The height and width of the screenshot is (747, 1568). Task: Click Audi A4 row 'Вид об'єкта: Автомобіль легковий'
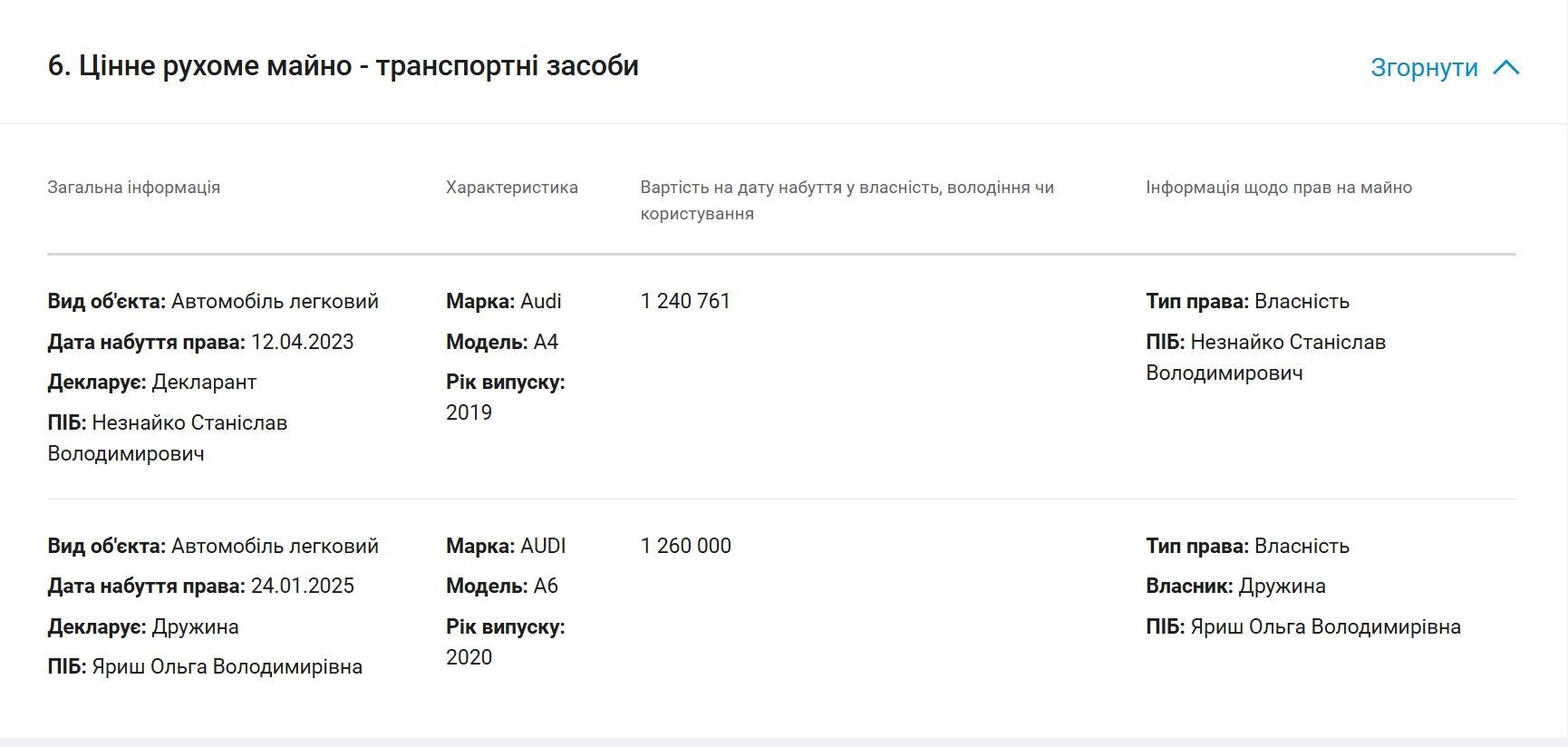(213, 301)
